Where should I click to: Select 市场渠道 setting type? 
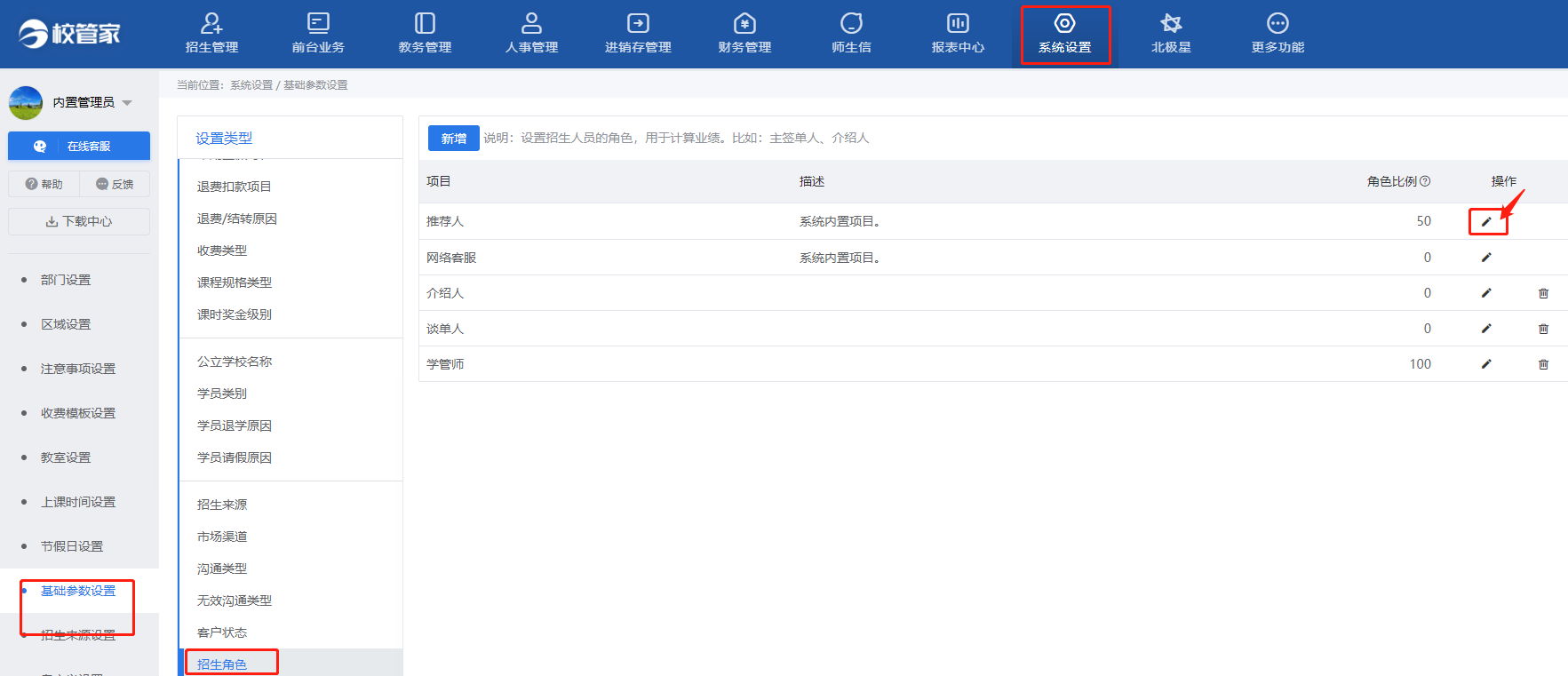pyautogui.click(x=222, y=537)
